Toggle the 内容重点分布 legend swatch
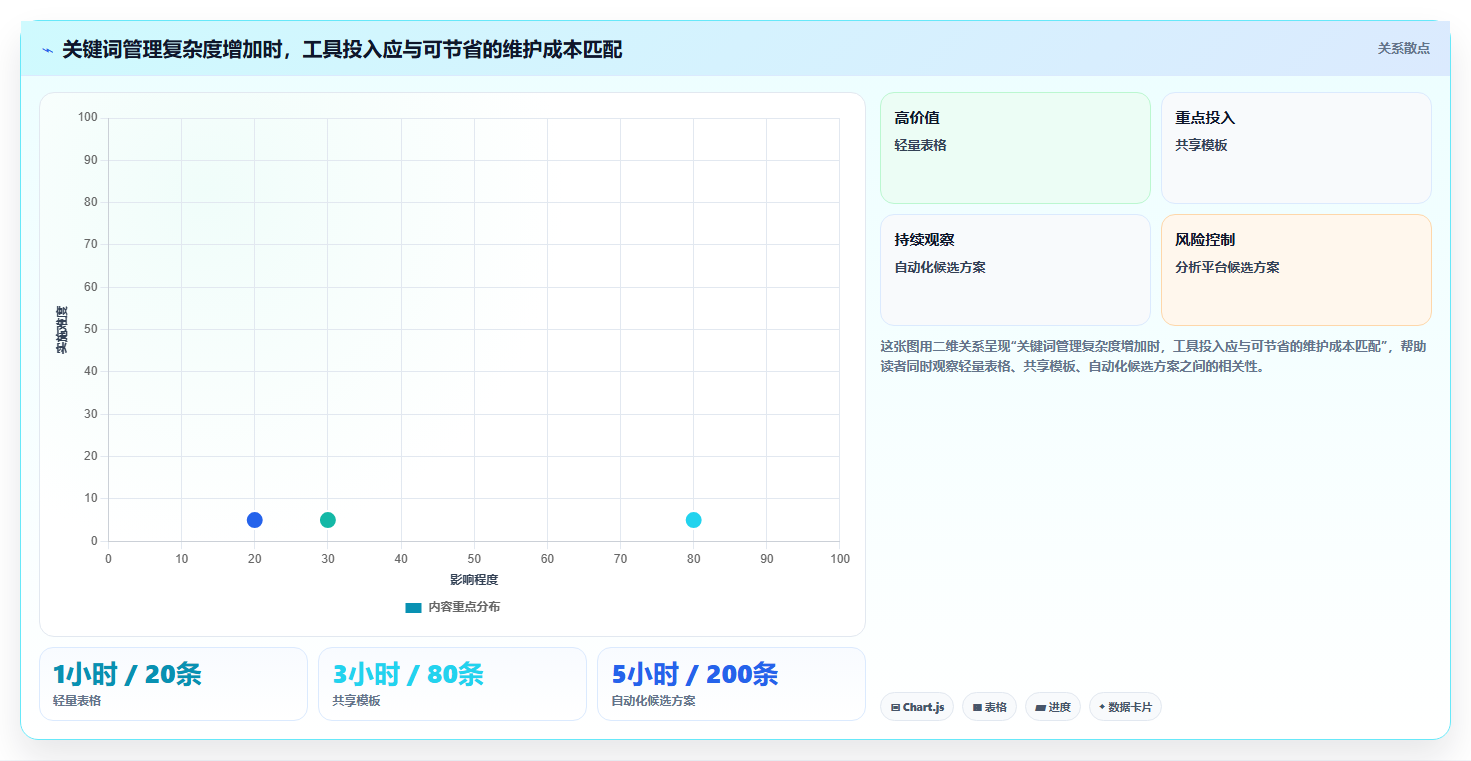Image resolution: width=1471 pixels, height=761 pixels. point(413,607)
